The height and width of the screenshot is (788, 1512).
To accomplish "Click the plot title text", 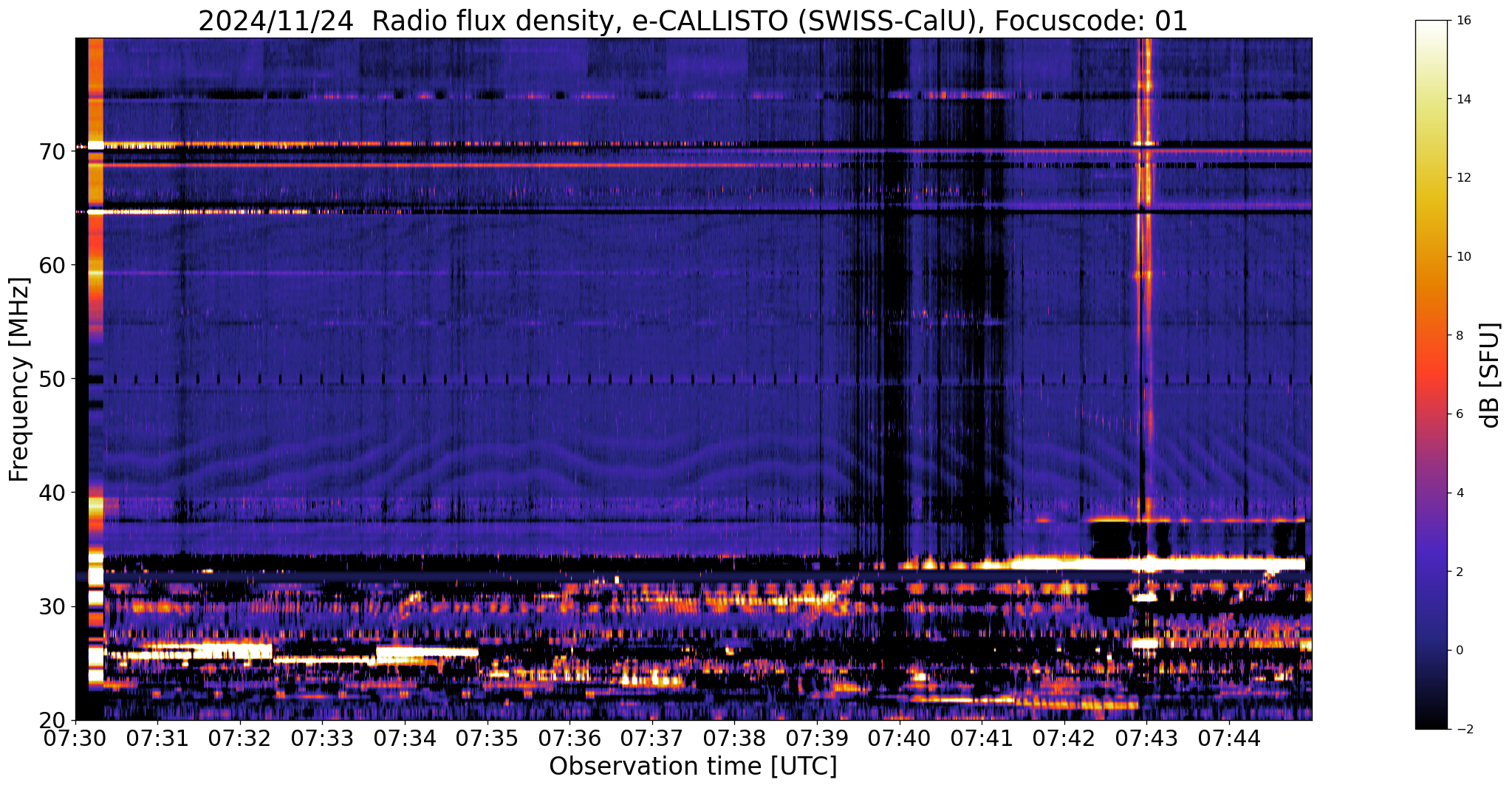I will (693, 20).
